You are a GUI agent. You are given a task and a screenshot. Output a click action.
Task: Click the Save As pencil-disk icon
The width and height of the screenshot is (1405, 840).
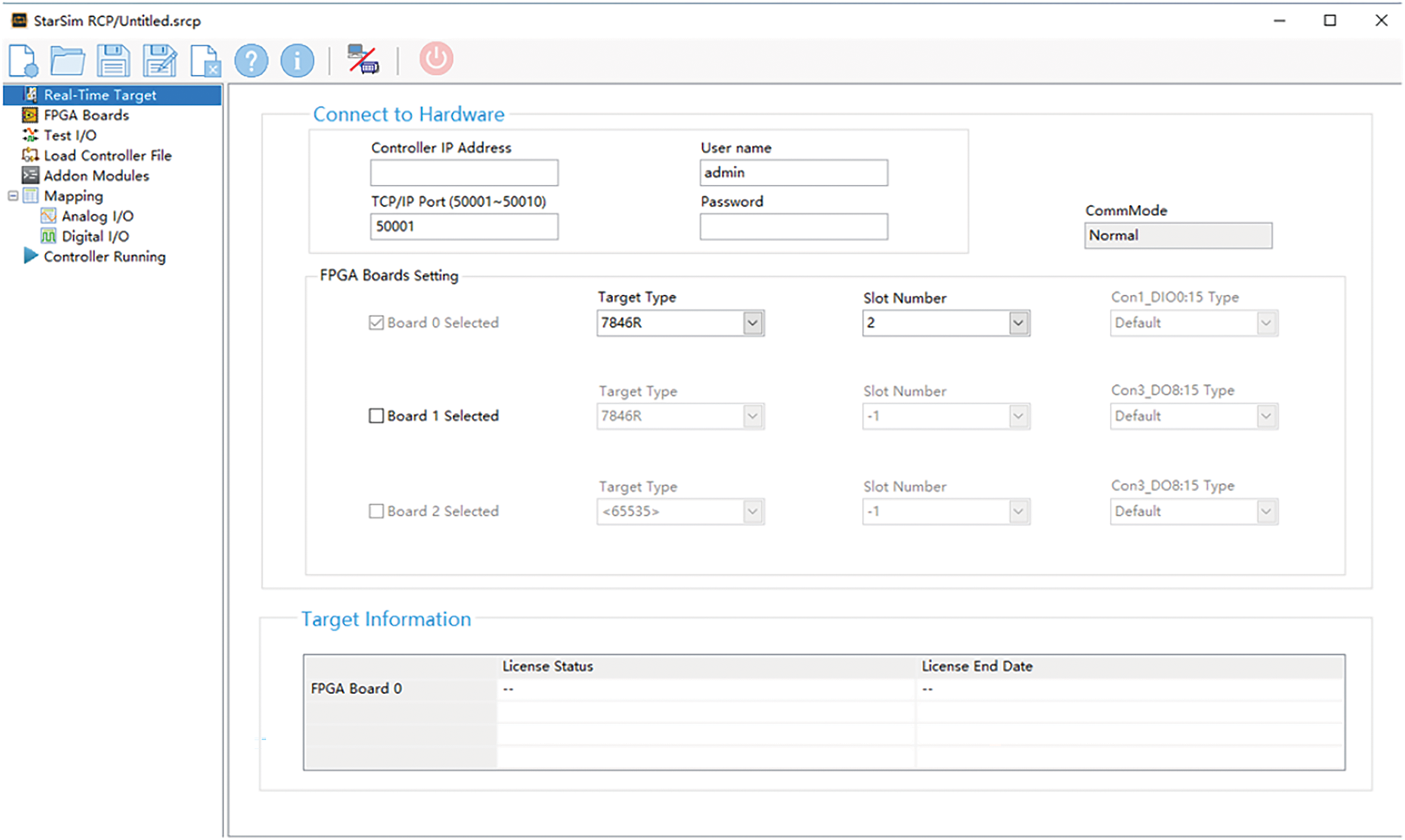click(159, 60)
